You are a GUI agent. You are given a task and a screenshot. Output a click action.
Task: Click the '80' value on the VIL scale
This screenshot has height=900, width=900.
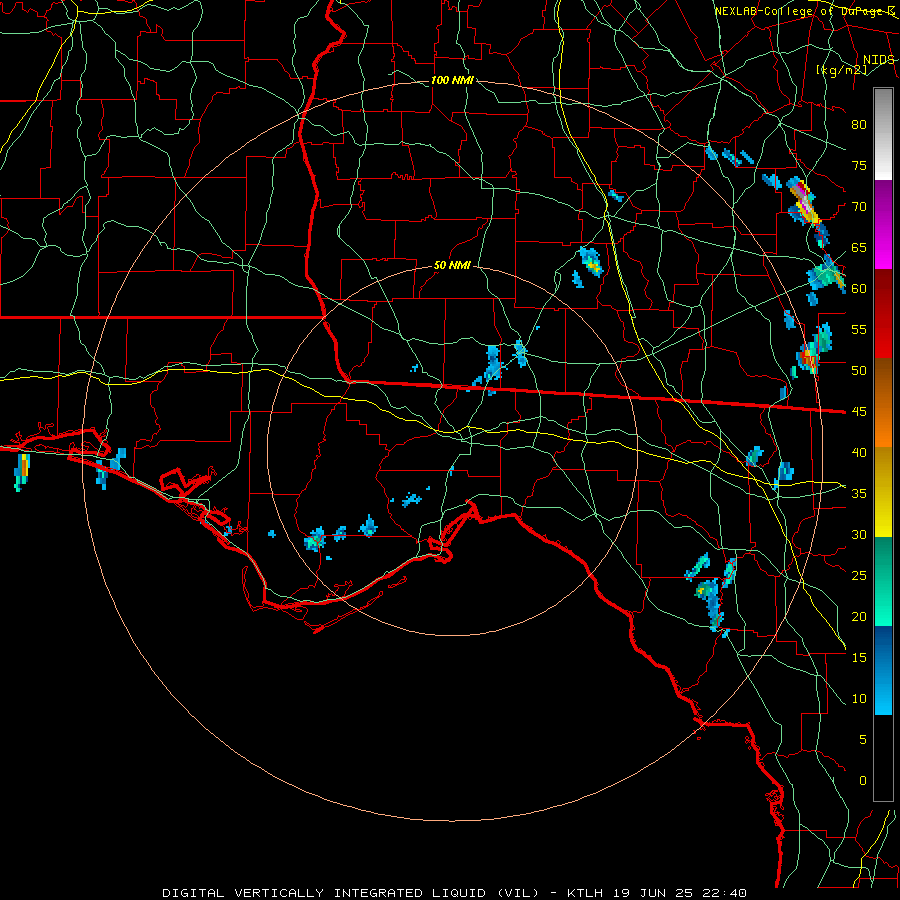pos(859,125)
